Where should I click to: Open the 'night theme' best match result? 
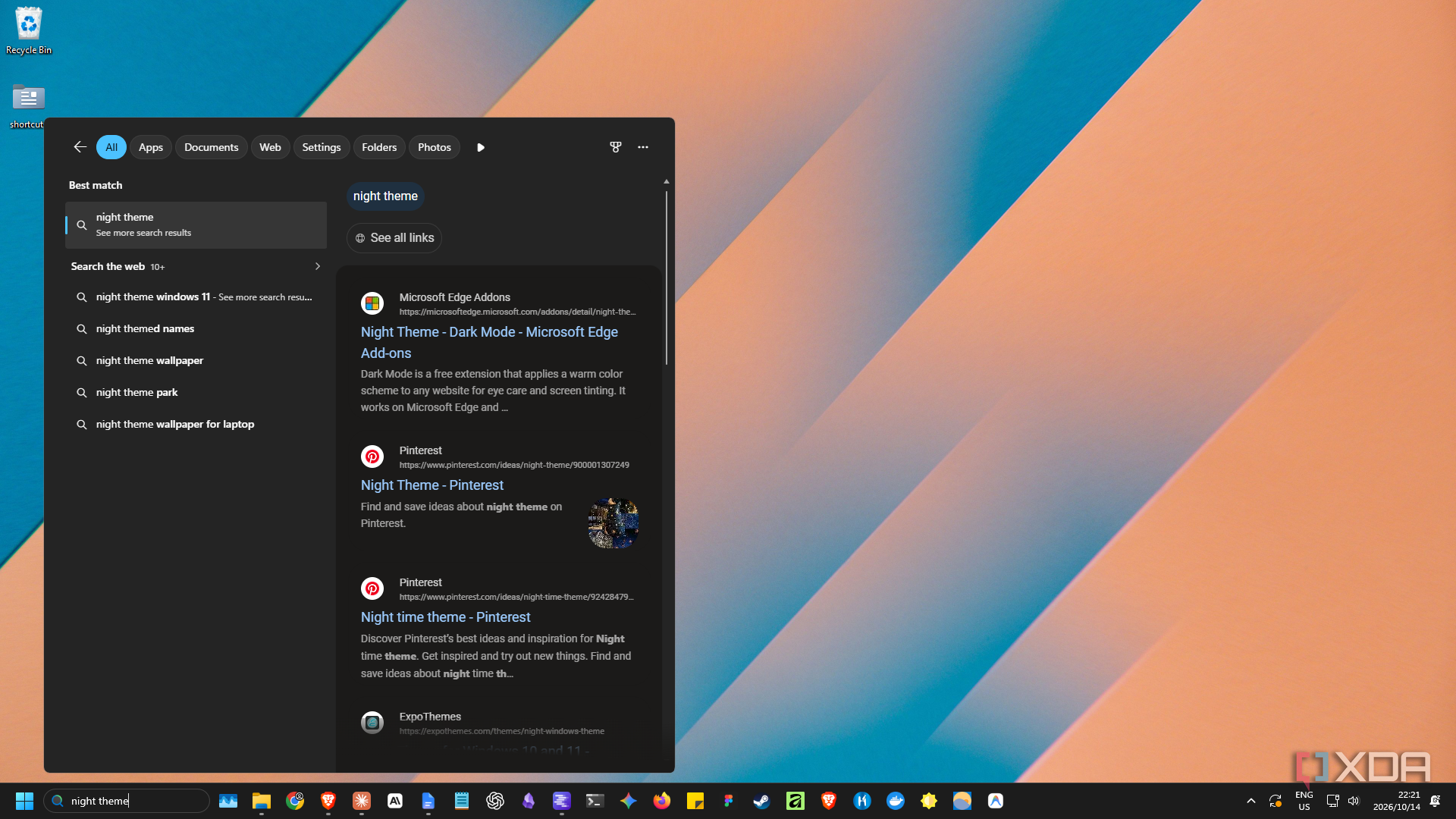click(196, 224)
